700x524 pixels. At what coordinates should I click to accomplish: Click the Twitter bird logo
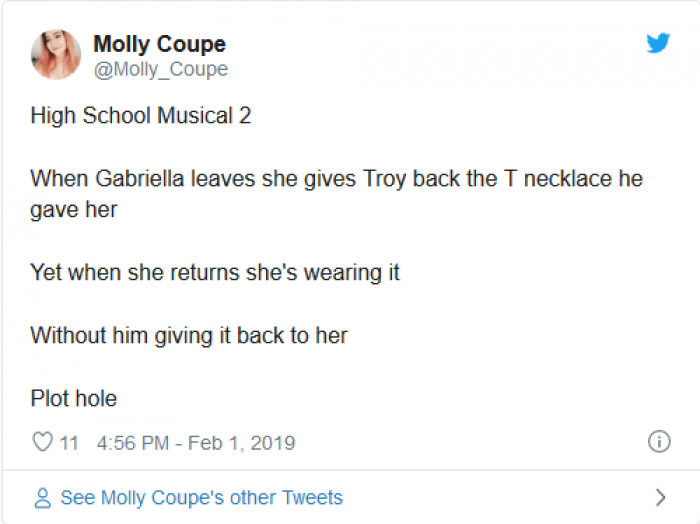[x=657, y=43]
